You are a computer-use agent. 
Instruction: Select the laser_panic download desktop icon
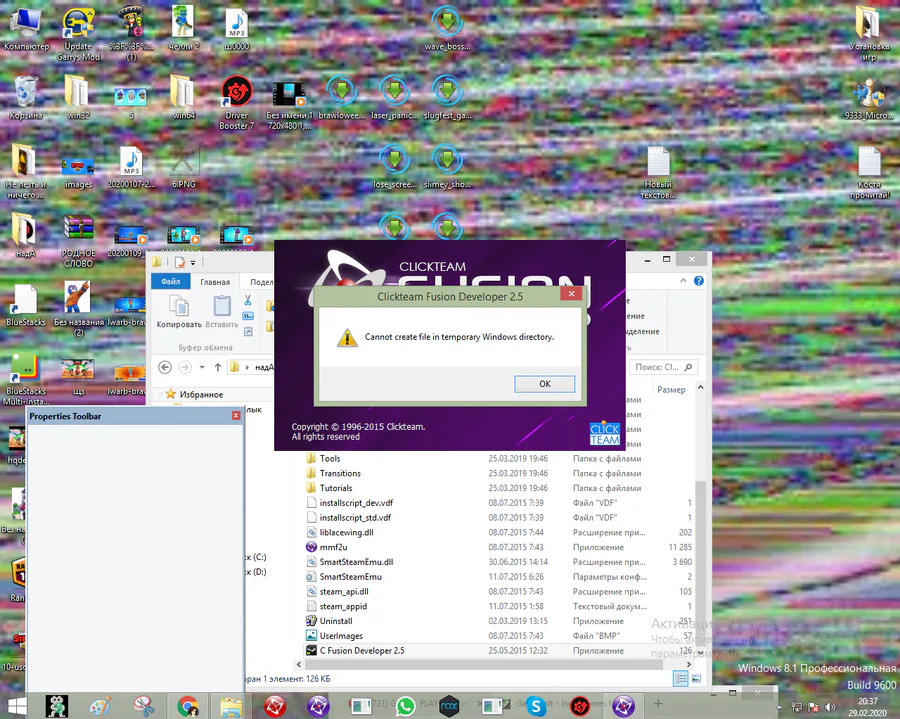pos(394,98)
